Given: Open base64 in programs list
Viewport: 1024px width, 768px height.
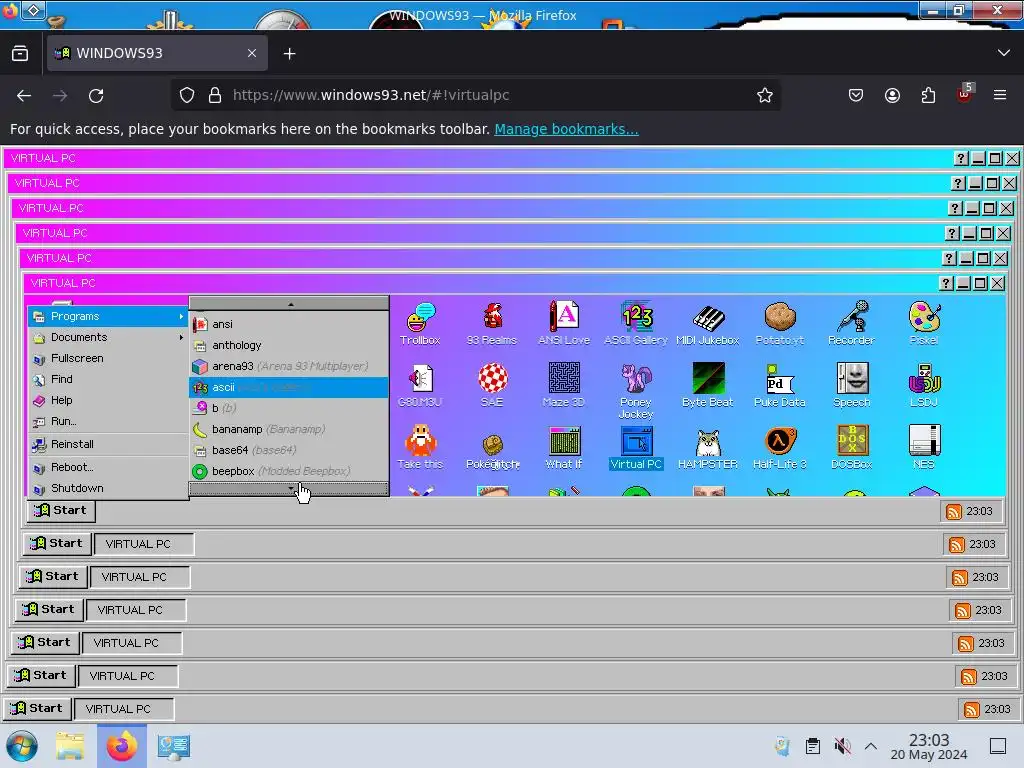Looking at the screenshot, I should coord(289,450).
